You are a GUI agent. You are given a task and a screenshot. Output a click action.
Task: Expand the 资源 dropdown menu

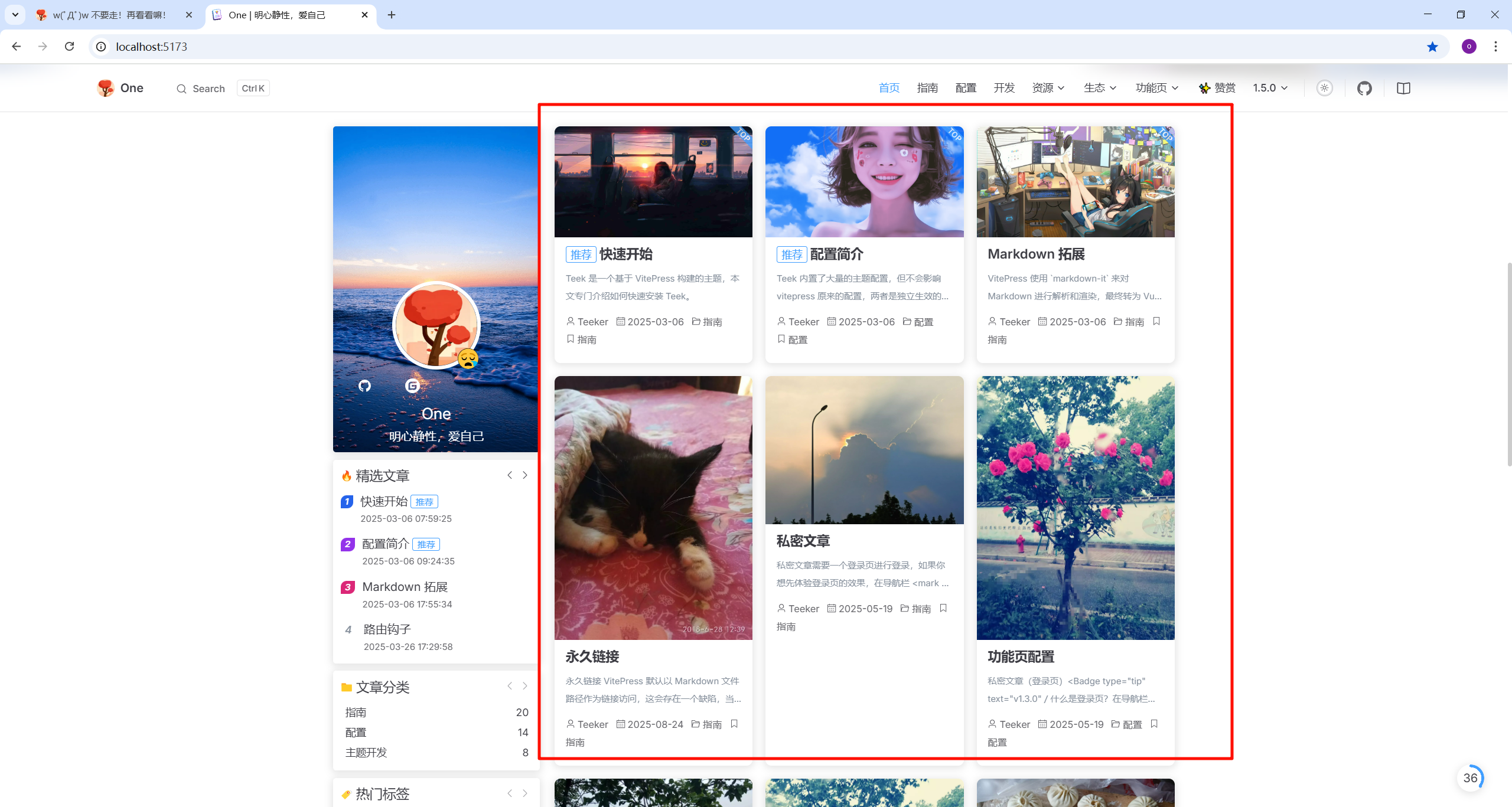(1048, 88)
